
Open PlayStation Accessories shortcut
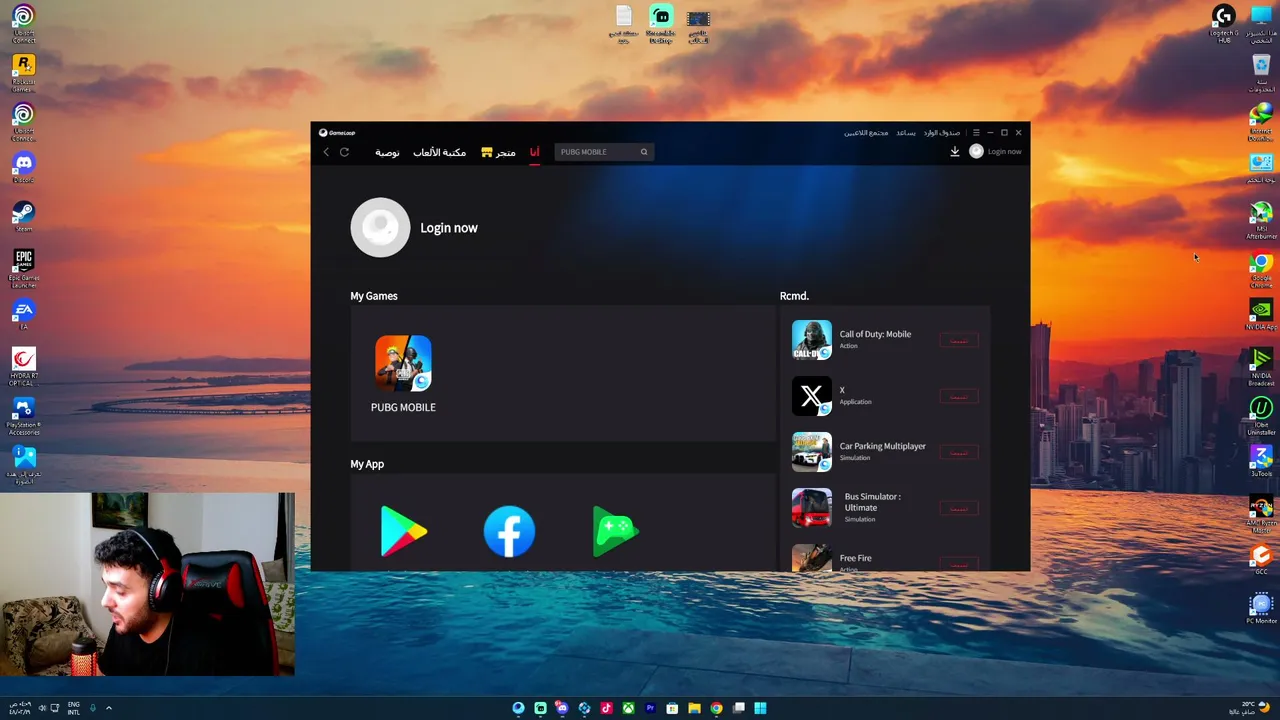coord(24,416)
